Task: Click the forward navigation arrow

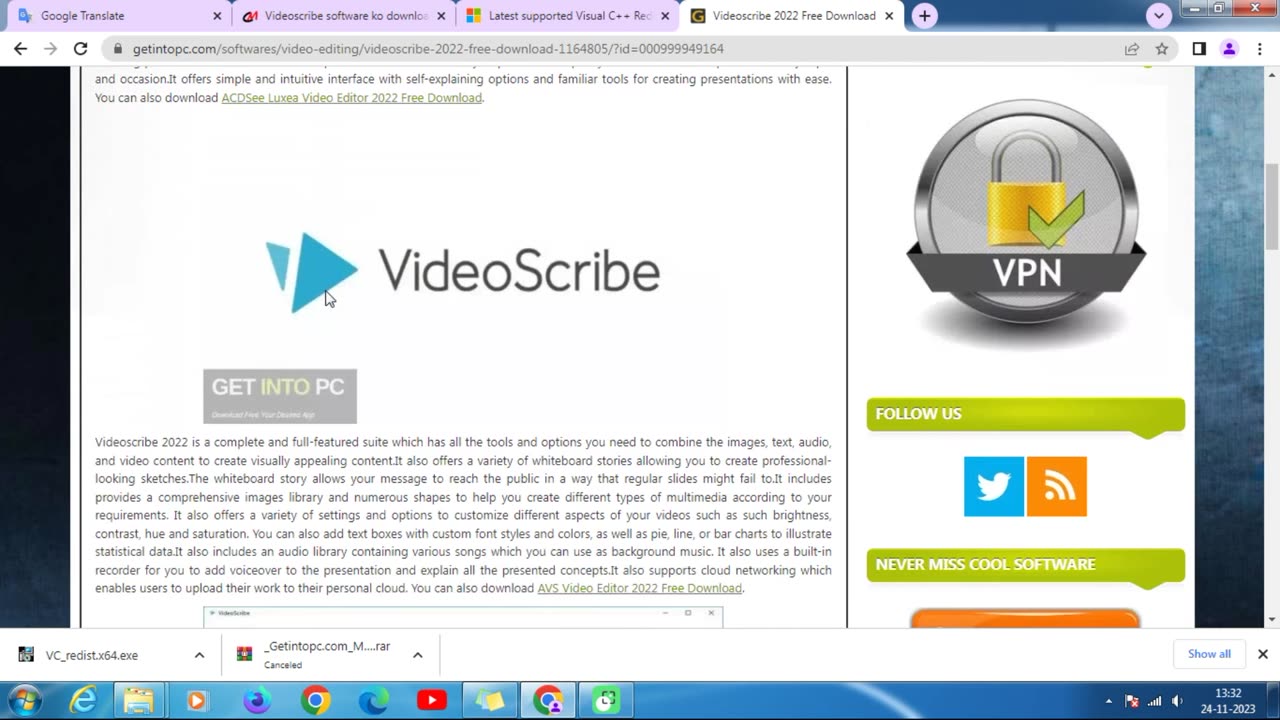Action: click(x=50, y=48)
